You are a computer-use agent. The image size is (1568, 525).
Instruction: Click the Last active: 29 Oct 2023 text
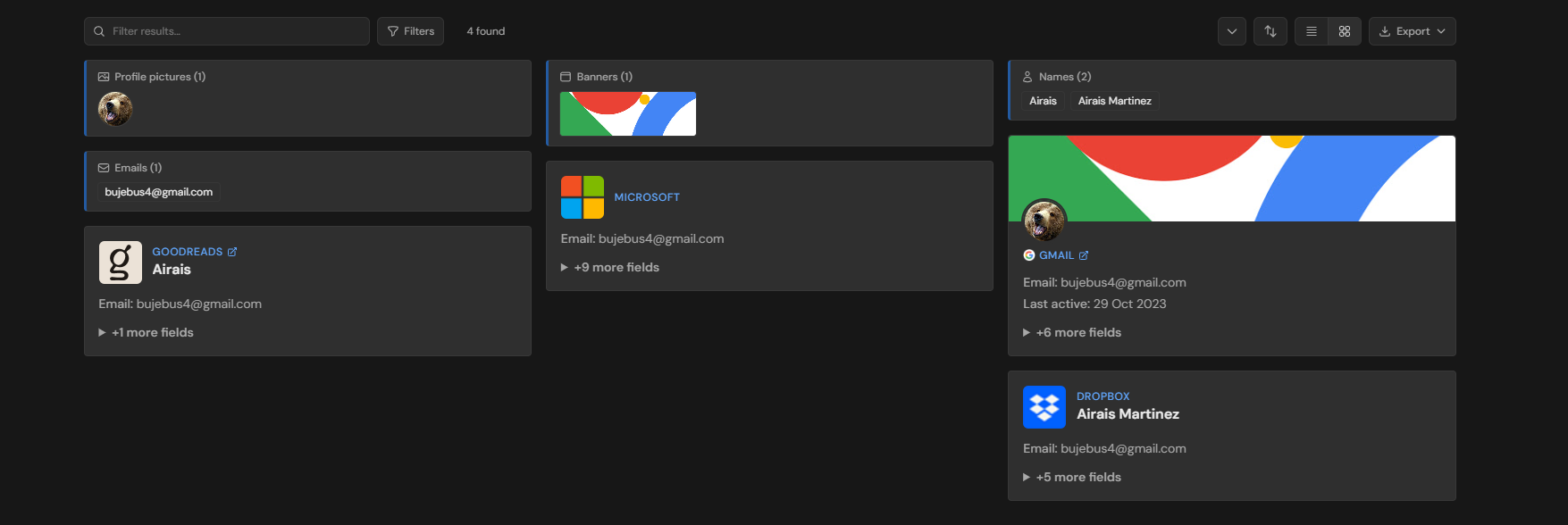1094,304
